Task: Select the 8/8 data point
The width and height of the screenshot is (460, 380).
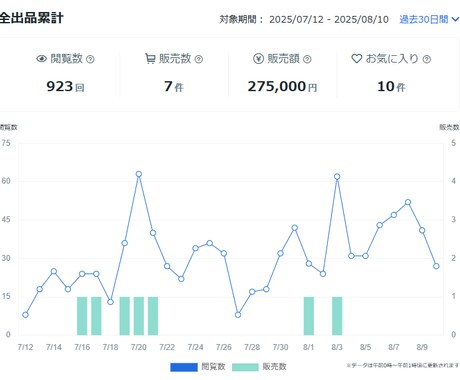Action: (x=408, y=202)
